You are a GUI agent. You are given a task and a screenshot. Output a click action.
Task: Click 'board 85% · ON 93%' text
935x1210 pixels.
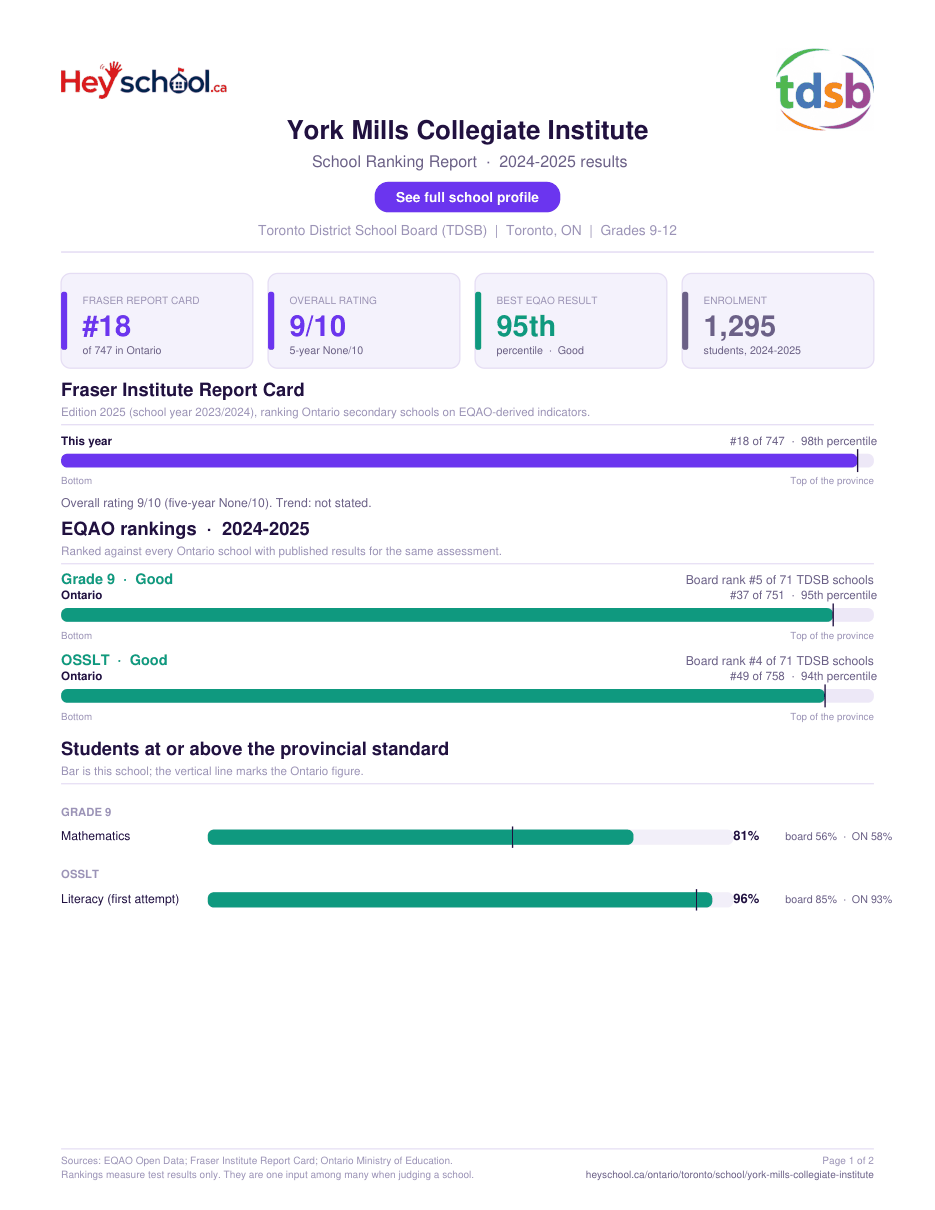[x=838, y=900]
